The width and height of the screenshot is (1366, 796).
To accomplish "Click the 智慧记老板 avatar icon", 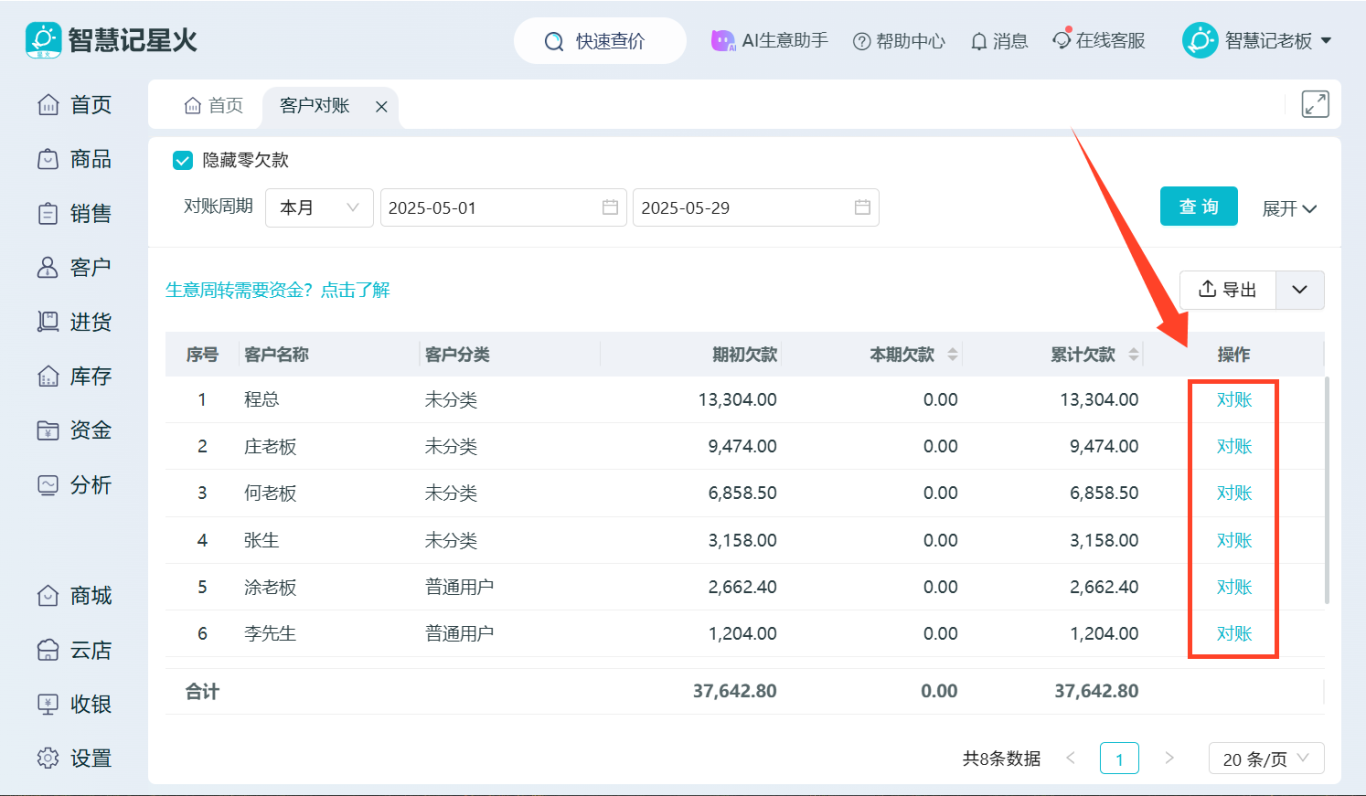I will (x=1200, y=40).
